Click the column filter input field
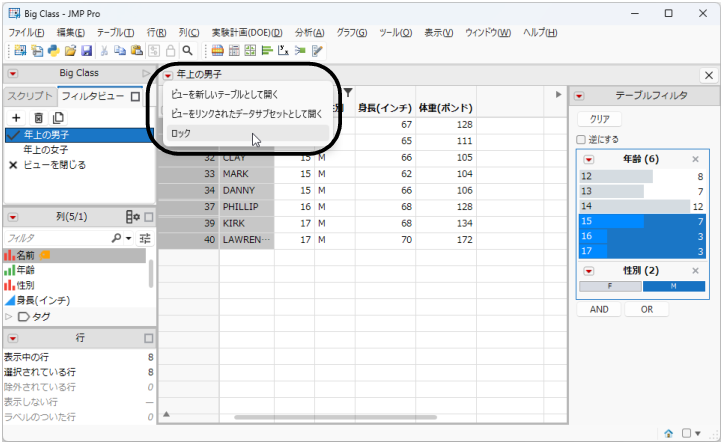The height and width of the screenshot is (444, 723). pyautogui.click(x=58, y=238)
